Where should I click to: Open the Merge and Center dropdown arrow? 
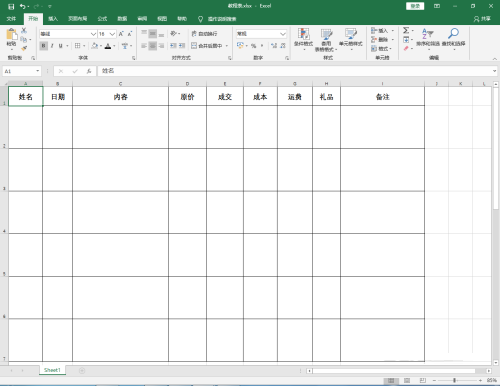[227, 46]
